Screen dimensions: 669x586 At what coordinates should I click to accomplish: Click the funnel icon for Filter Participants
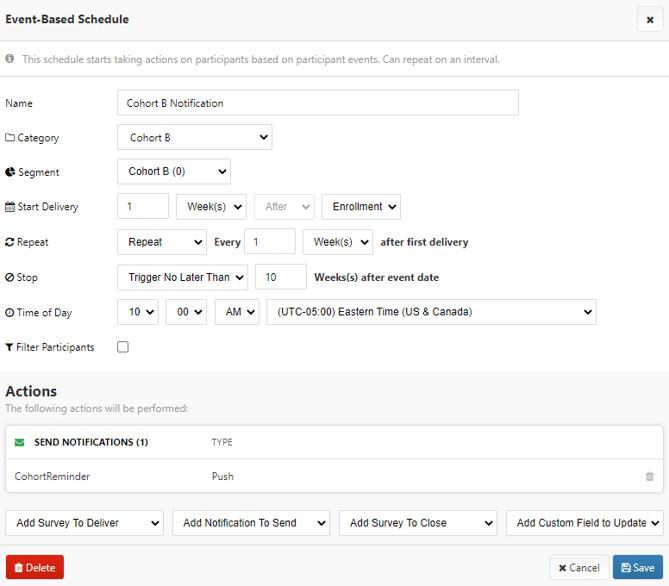click(x=10, y=348)
